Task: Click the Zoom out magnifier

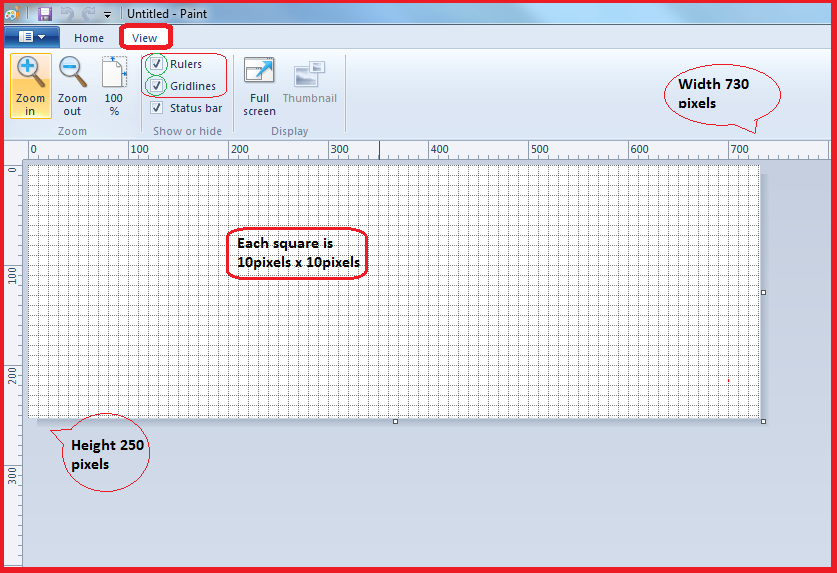Action: point(72,73)
